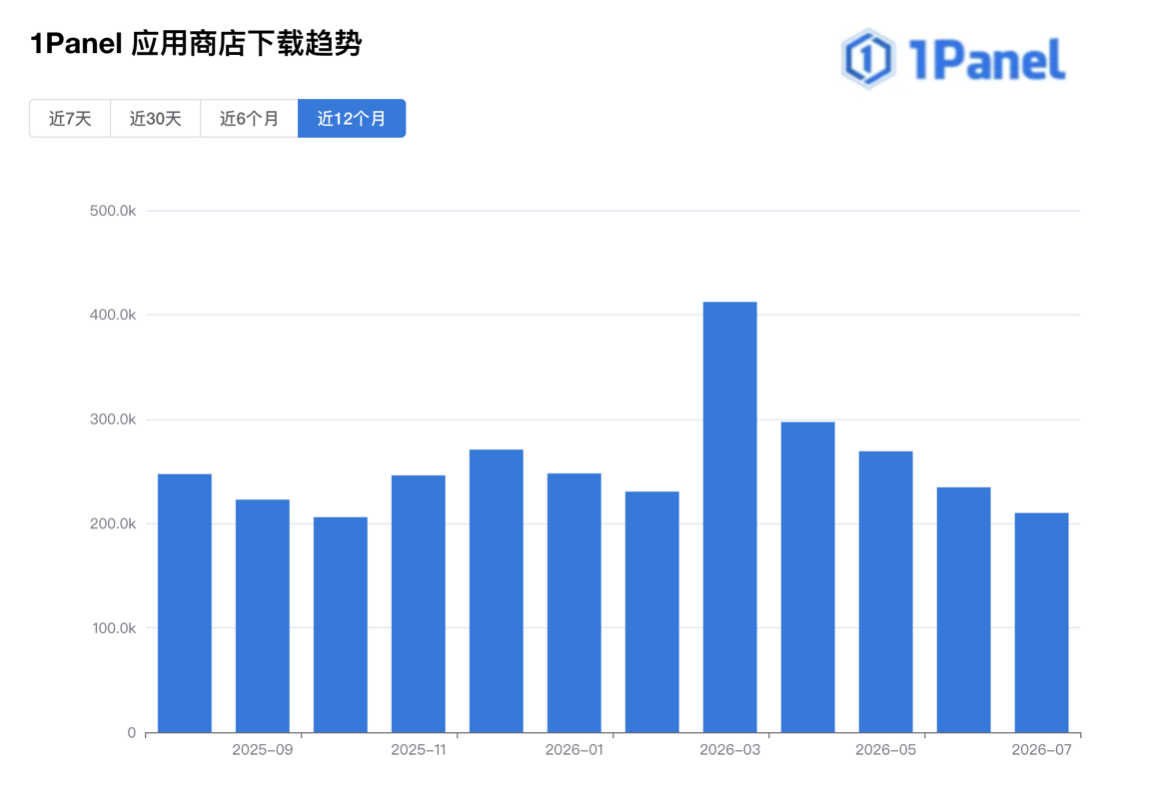Click the 1Panel 应用商店下载趋势 title

196,44
